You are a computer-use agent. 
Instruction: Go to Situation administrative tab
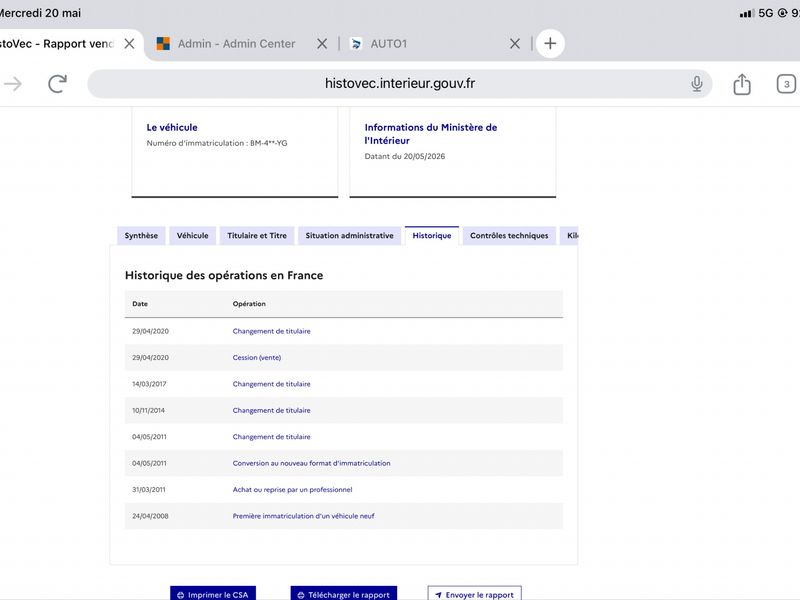tap(349, 236)
